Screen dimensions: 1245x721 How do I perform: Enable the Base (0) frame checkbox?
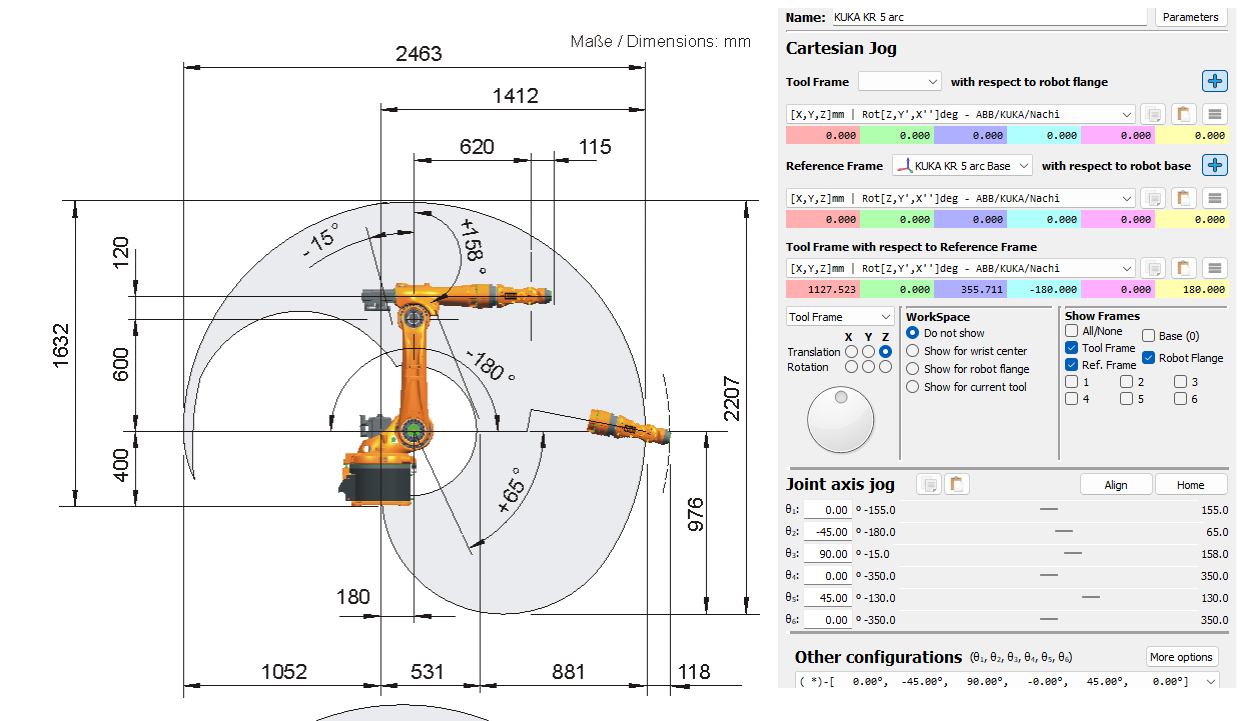click(1149, 336)
